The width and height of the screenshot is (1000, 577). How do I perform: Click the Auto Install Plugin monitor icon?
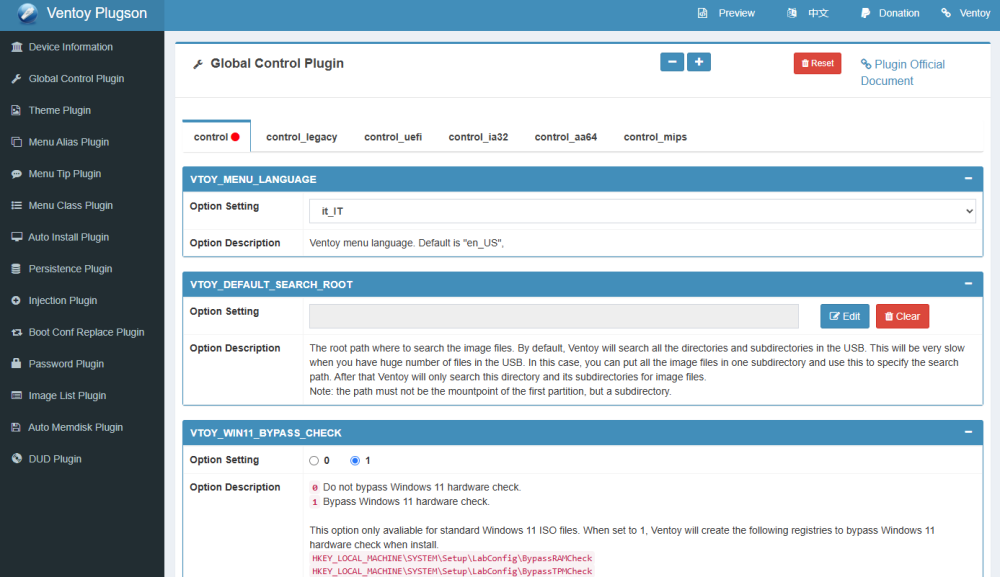[17, 237]
